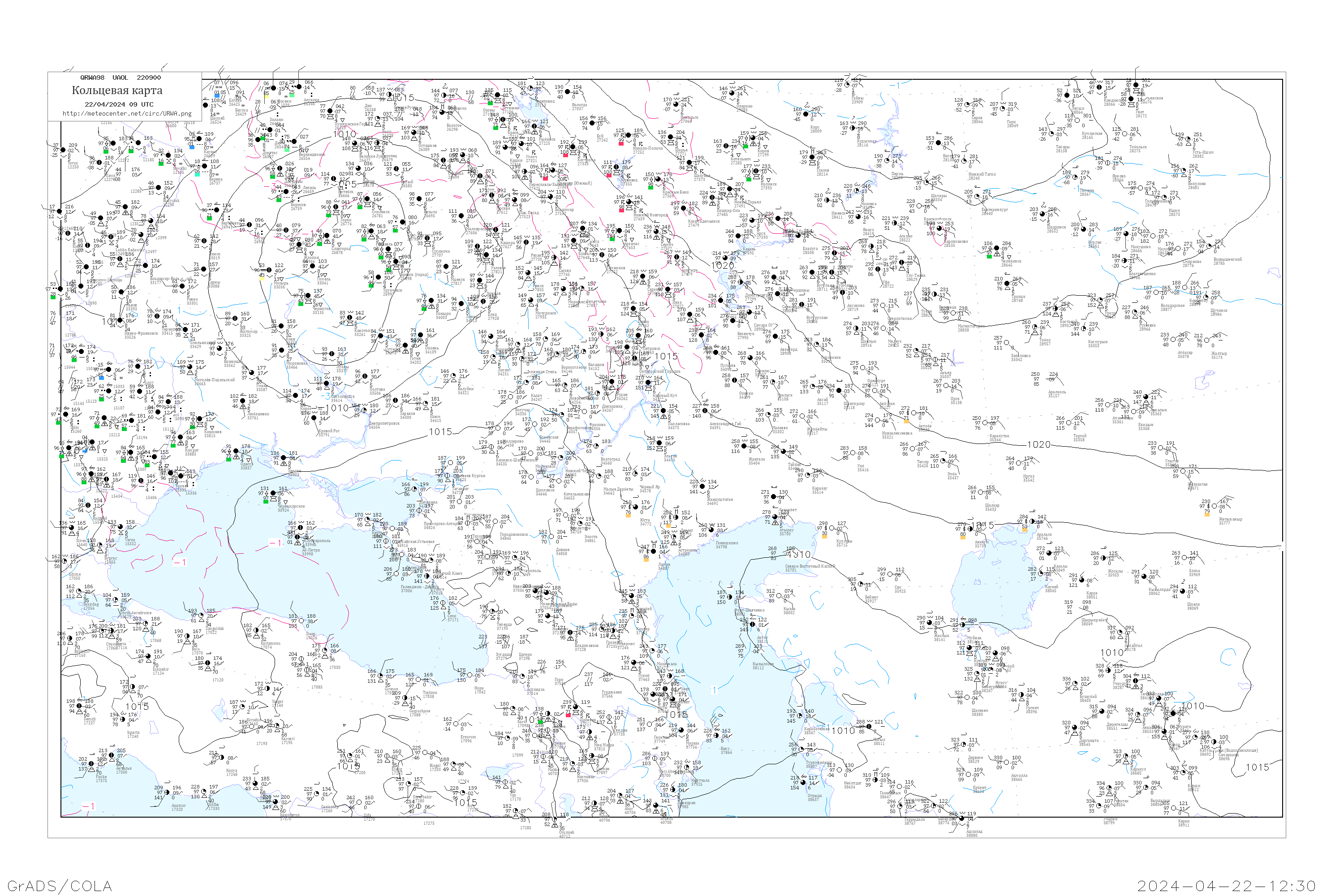The height and width of the screenshot is (896, 1344).
Task: Click the QRWA98 UAOL 220900 header code
Action: tap(120, 78)
